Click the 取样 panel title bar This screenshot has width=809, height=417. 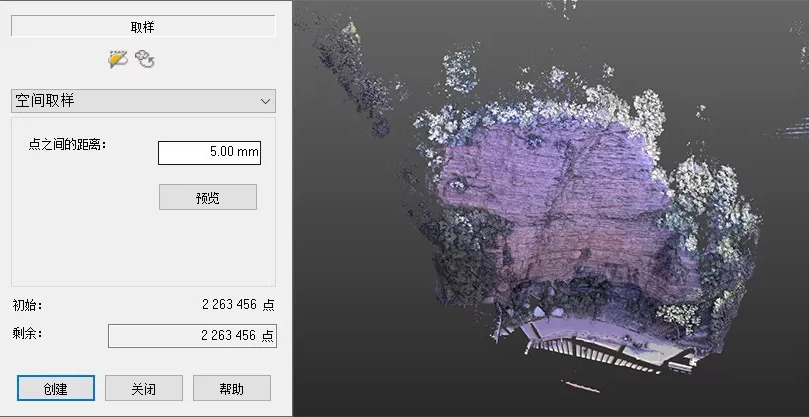tap(142, 27)
